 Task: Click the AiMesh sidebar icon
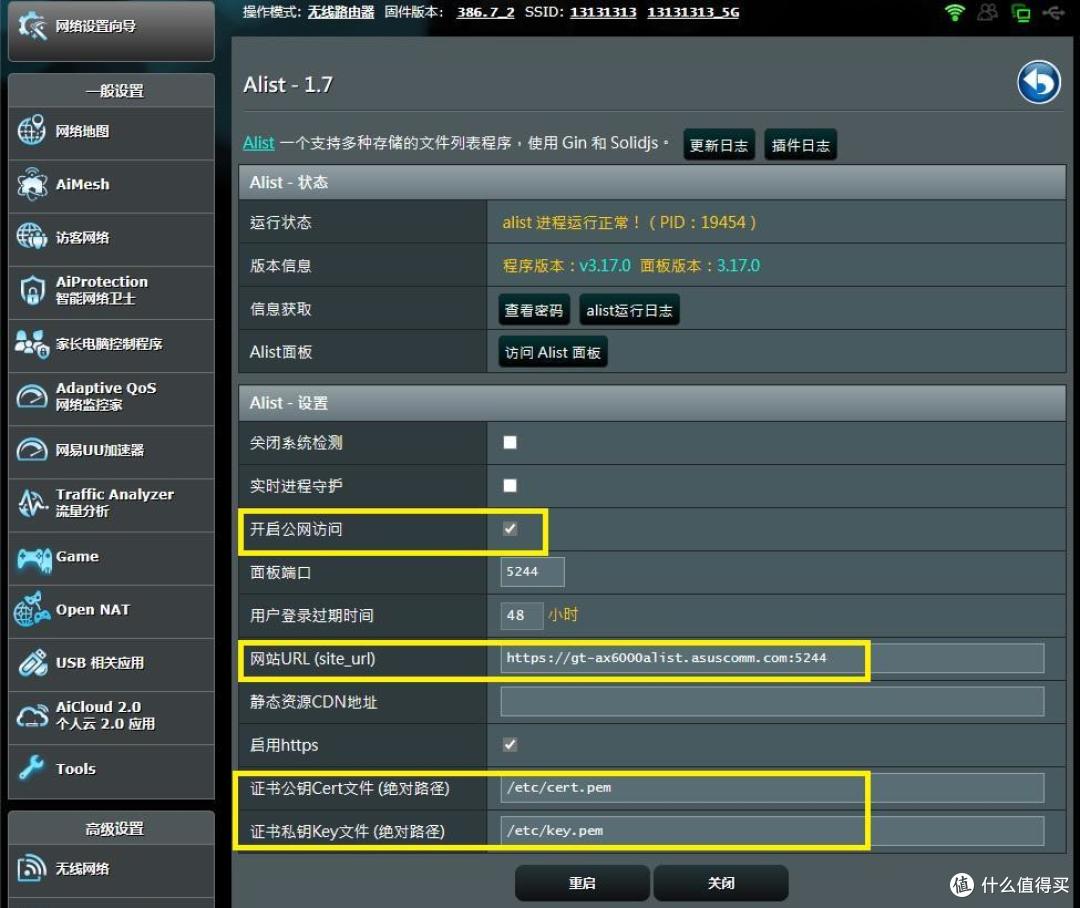tap(32, 184)
